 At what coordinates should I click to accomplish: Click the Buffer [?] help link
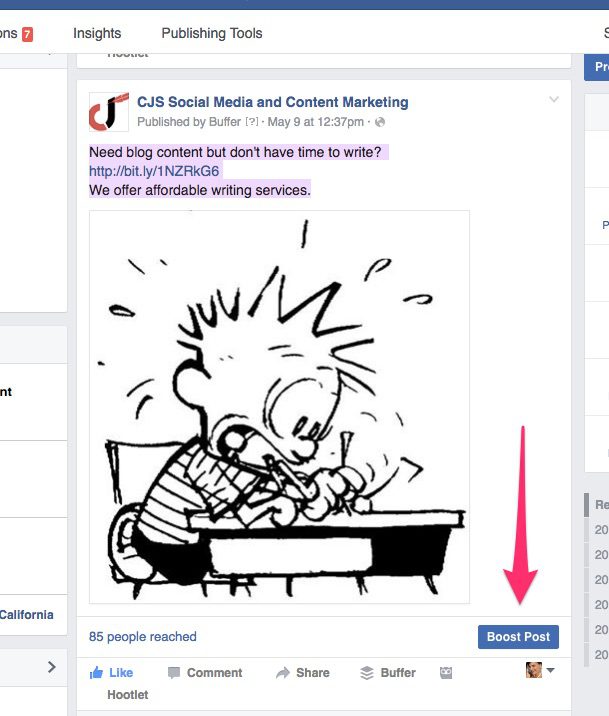tap(252, 122)
